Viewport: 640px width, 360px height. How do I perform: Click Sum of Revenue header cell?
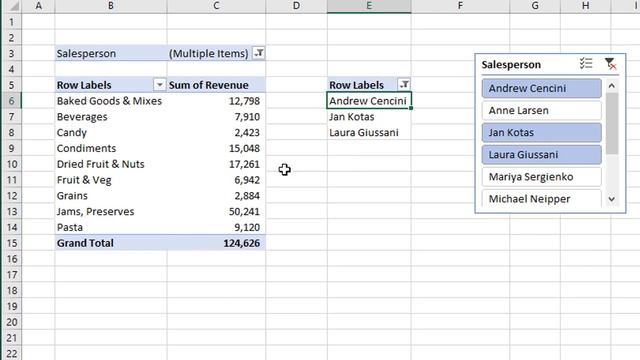[216, 85]
